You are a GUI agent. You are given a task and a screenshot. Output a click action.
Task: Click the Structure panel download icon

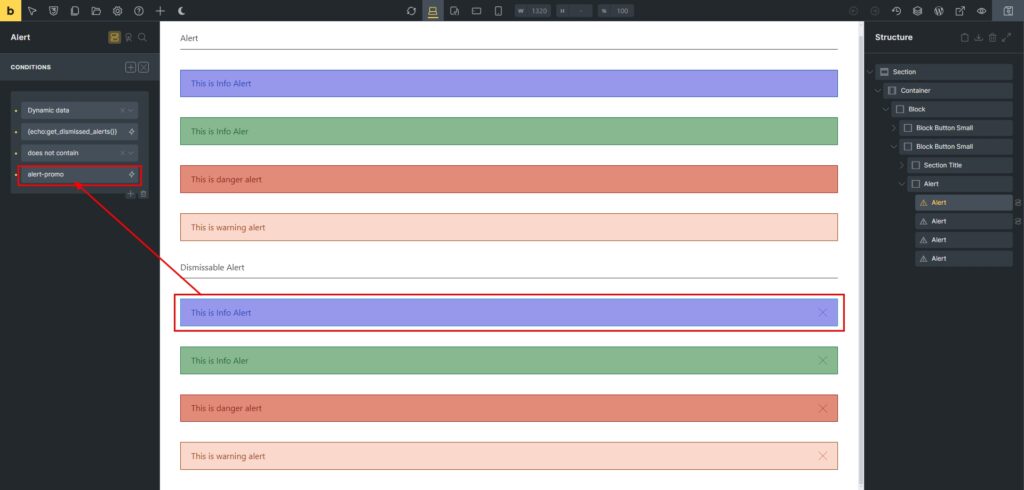click(978, 38)
